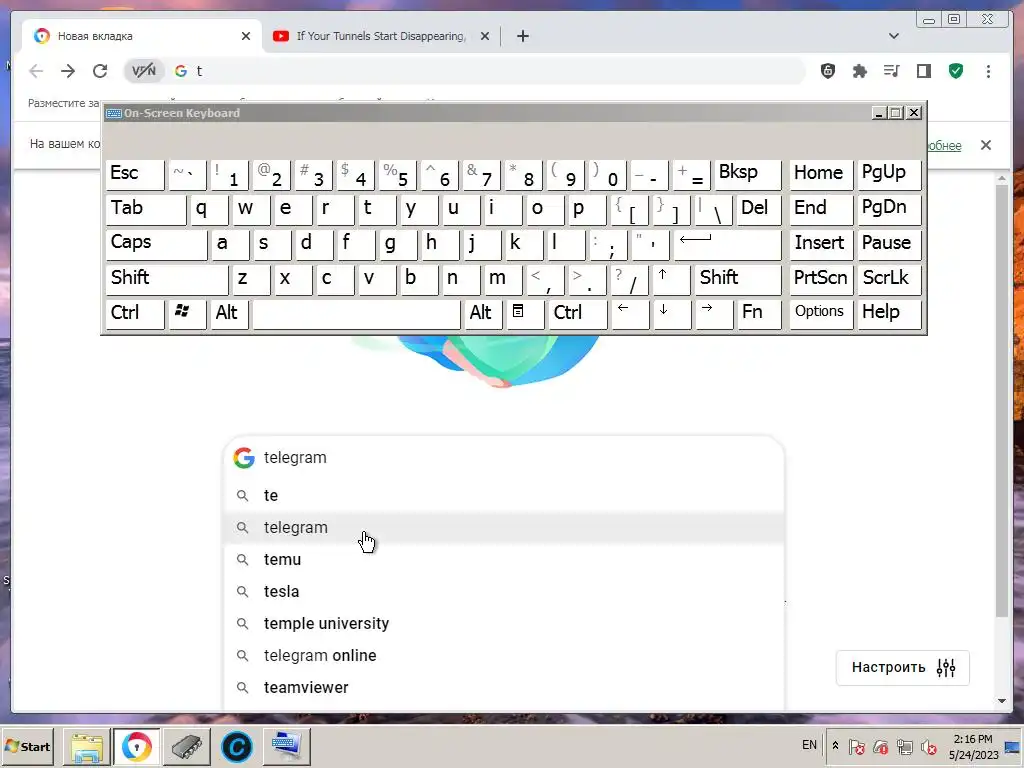Screen dimensions: 1024x768
Task: Open the extensions puzzle icon
Action: [859, 71]
